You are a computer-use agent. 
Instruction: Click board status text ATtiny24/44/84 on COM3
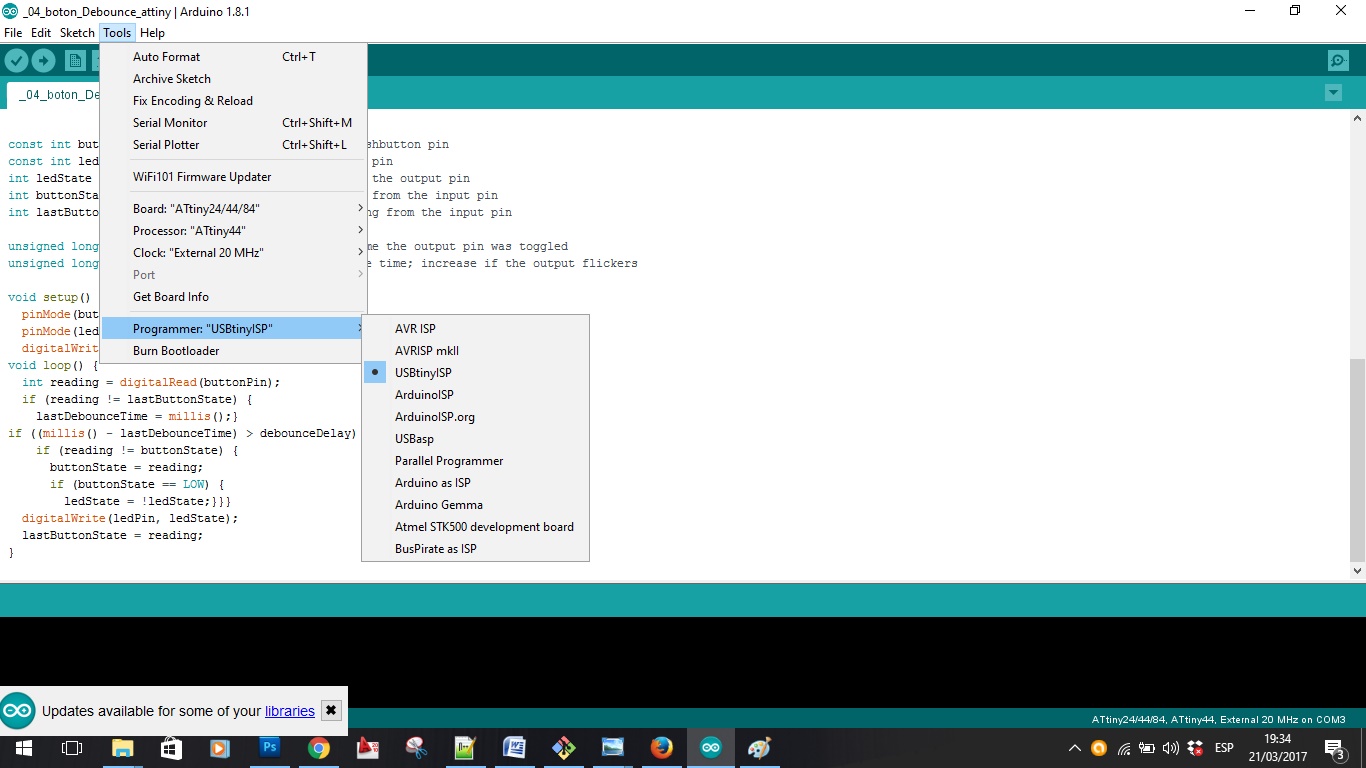coord(1218,719)
